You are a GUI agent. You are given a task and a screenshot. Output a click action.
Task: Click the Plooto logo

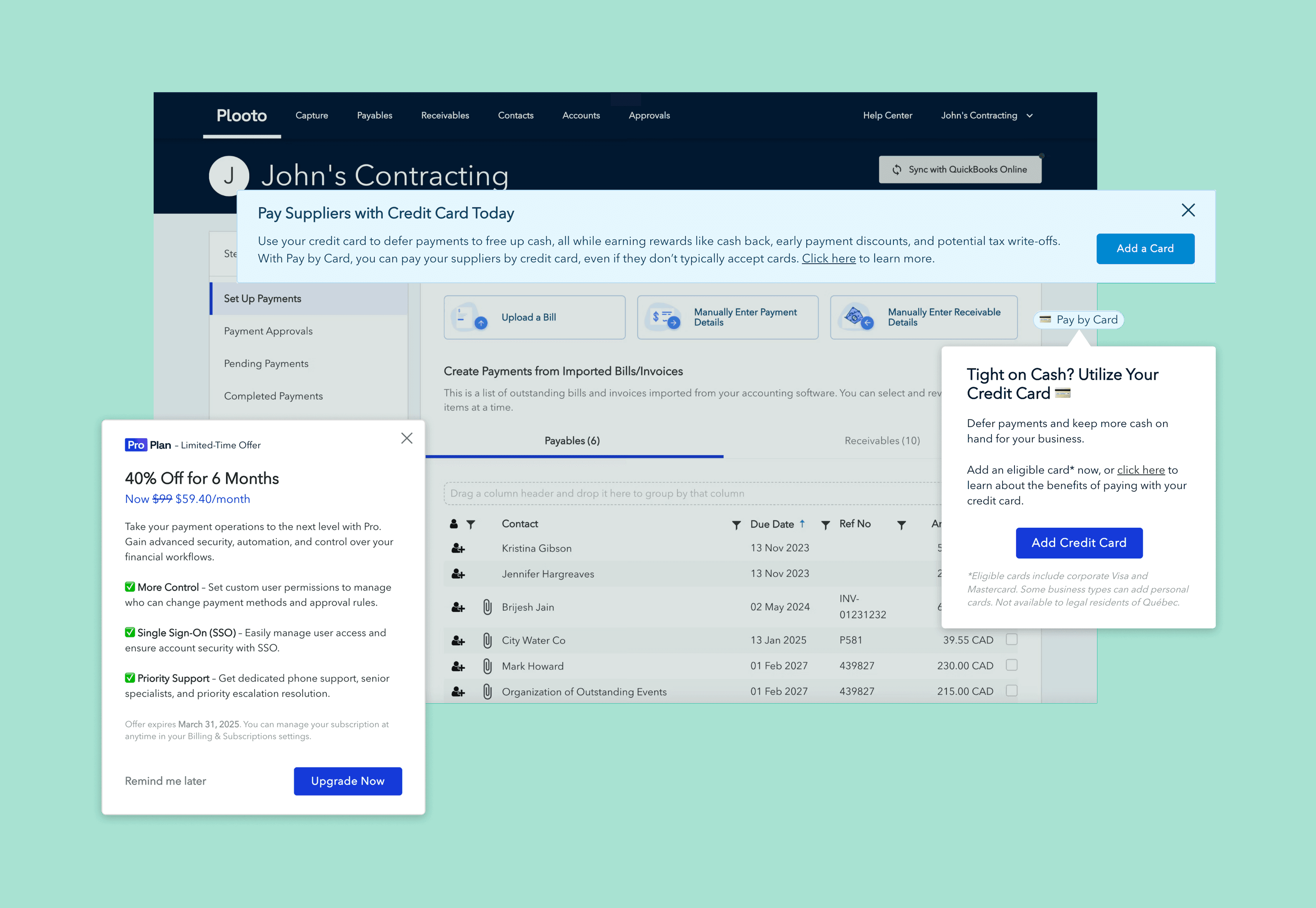click(x=242, y=116)
